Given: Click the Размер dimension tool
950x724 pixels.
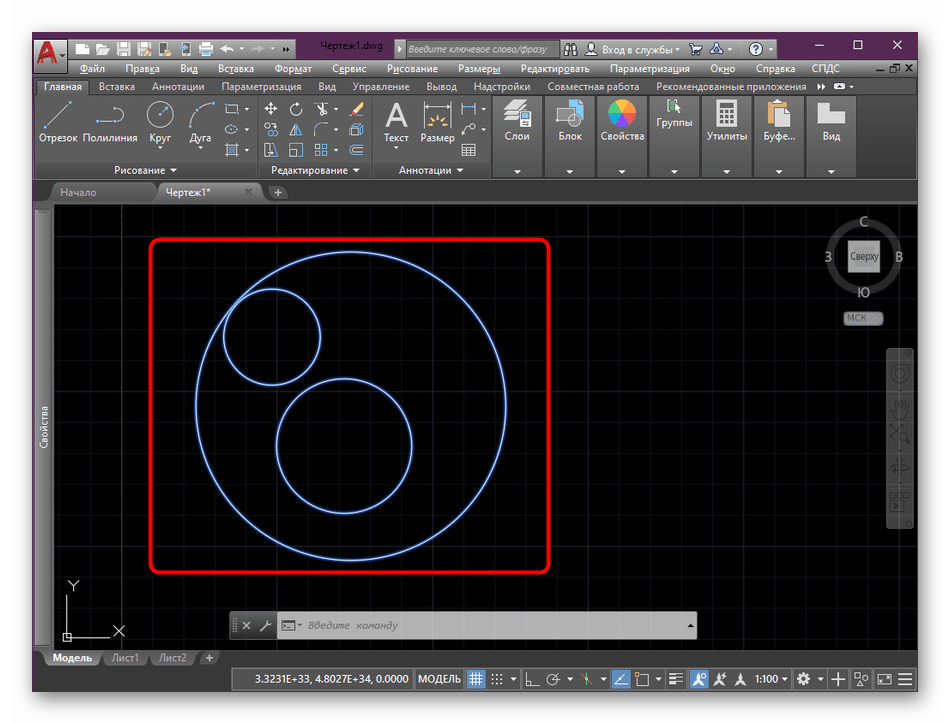Looking at the screenshot, I should coord(437,123).
